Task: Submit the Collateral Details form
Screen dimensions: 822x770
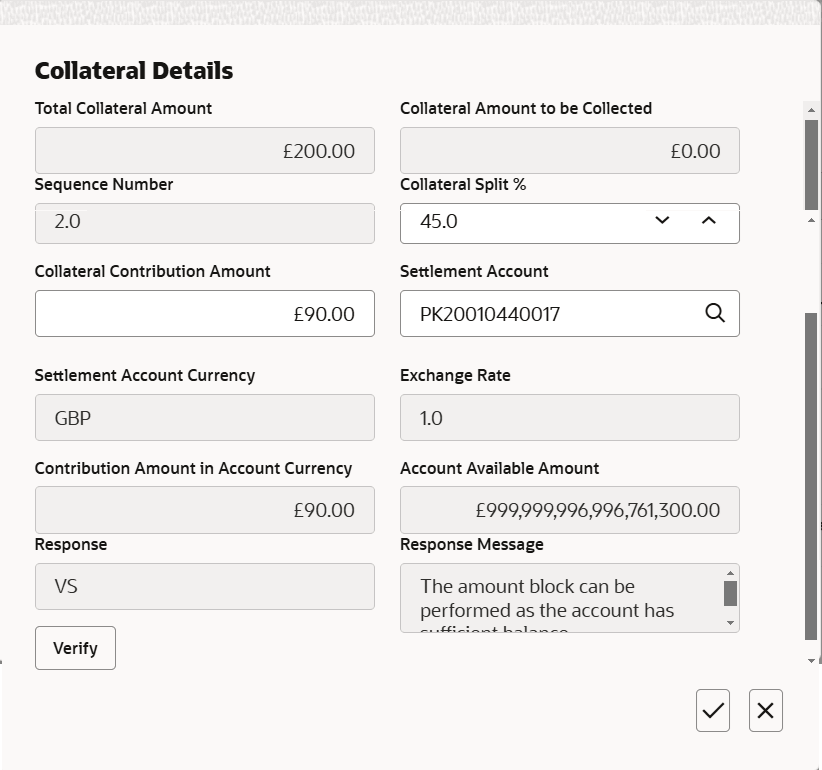Action: point(712,710)
